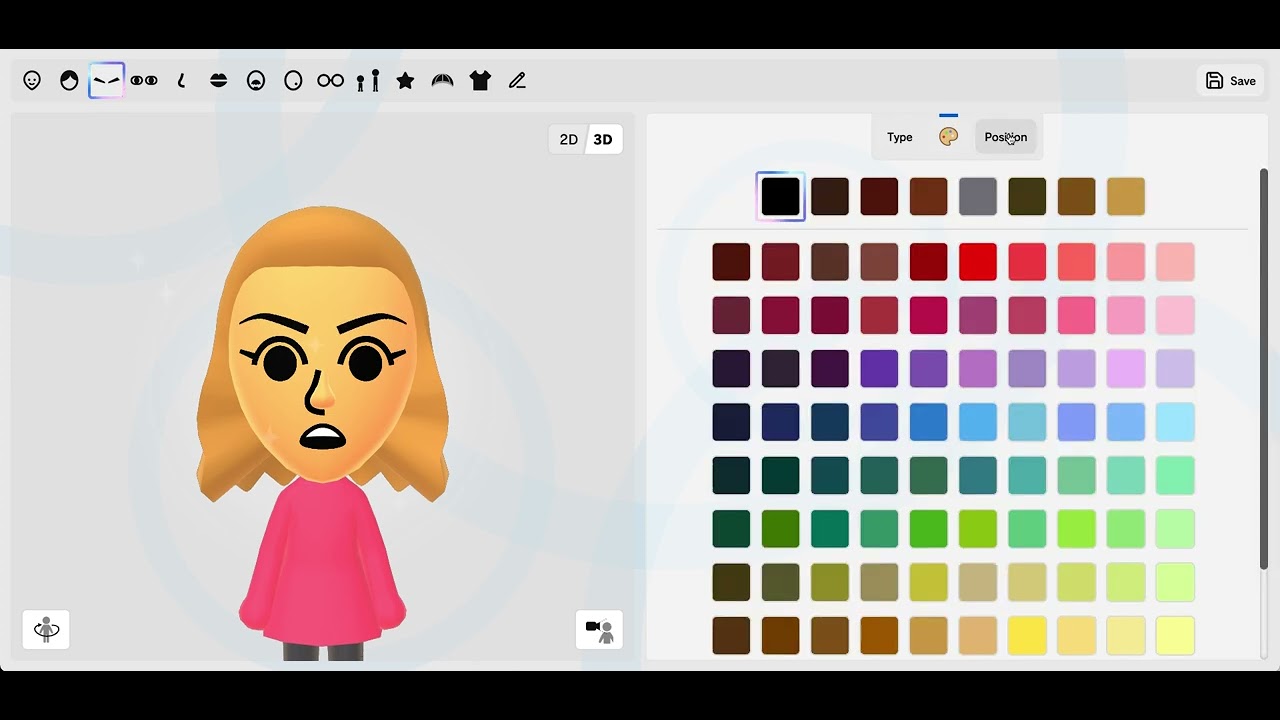The width and height of the screenshot is (1280, 720).
Task: Save the character
Action: 1231,81
